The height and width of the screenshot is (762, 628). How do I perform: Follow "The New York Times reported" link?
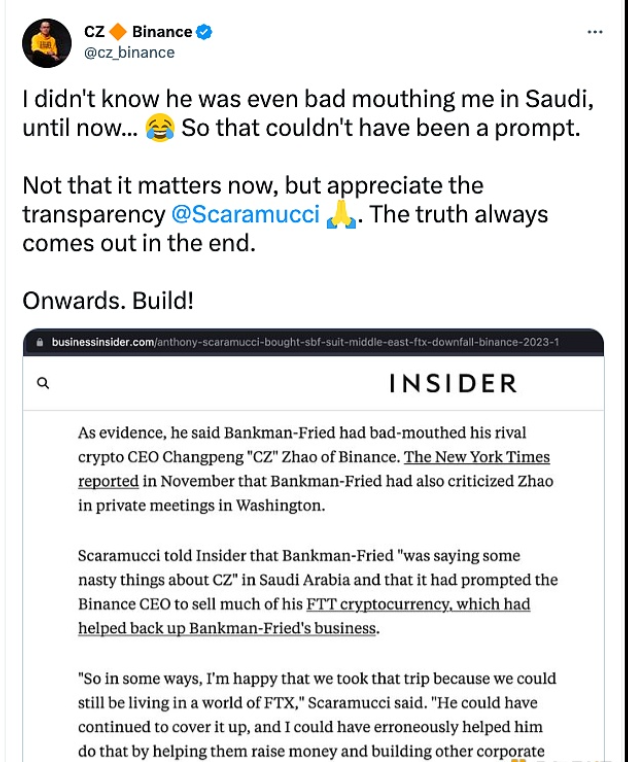point(476,458)
